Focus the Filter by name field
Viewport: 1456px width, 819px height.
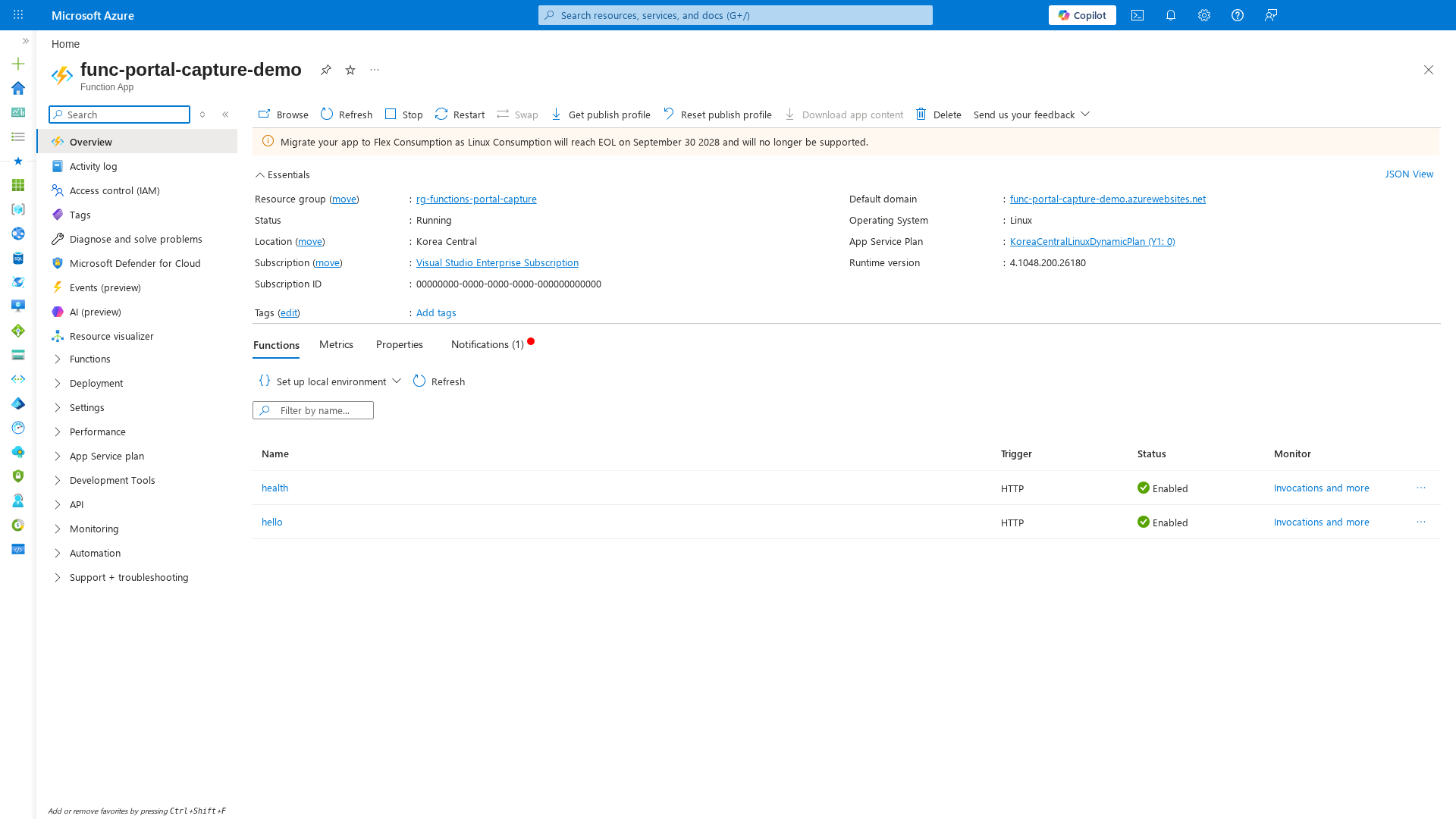(x=313, y=410)
